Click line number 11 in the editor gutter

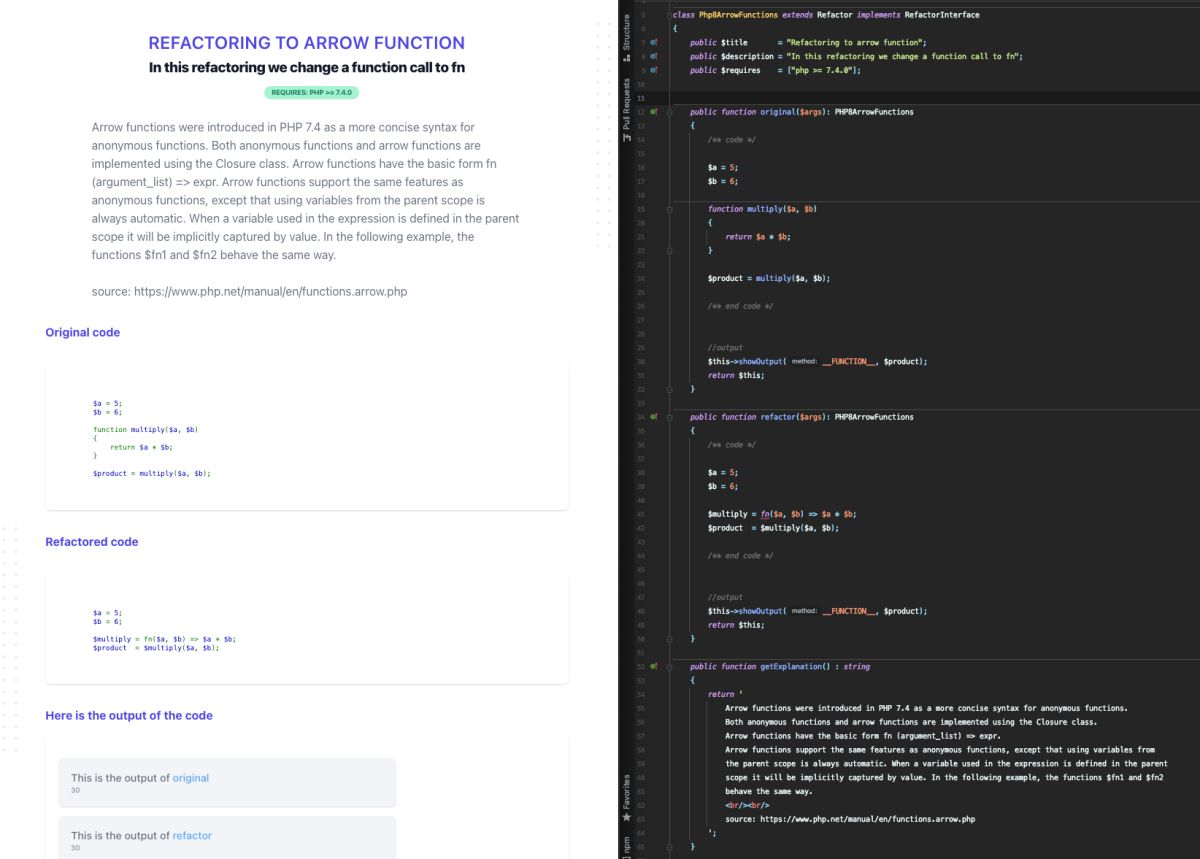pos(640,98)
